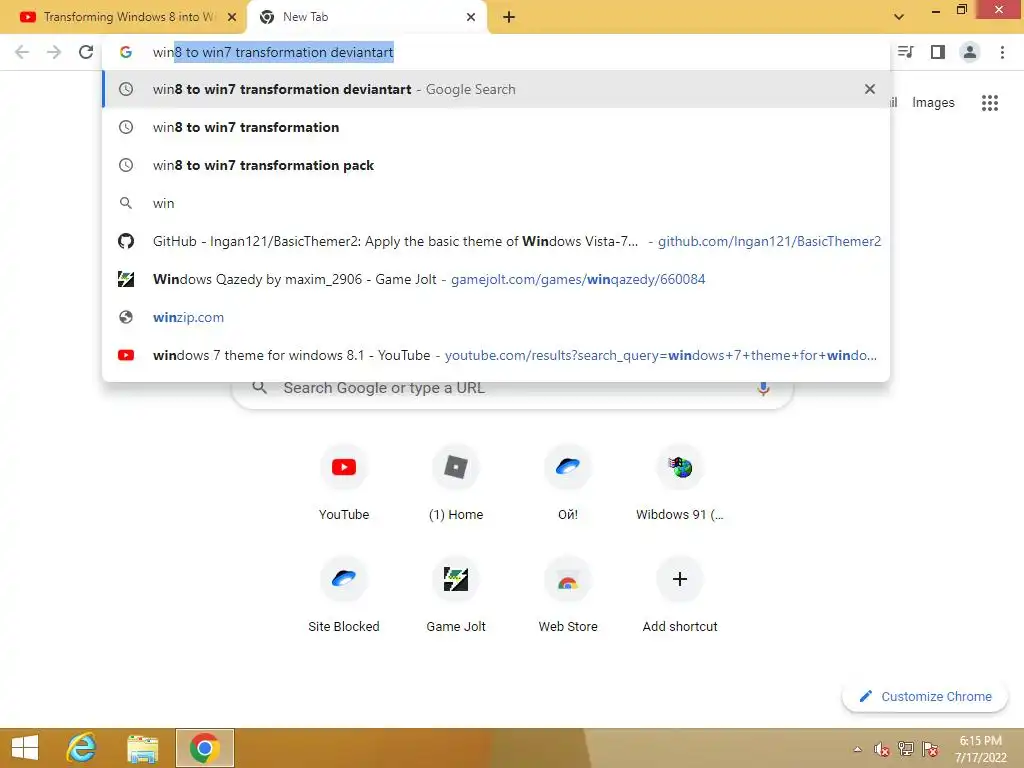Click the taskbar clock showing 6:15 PM
Viewport: 1024px width, 768px height.
[x=980, y=749]
